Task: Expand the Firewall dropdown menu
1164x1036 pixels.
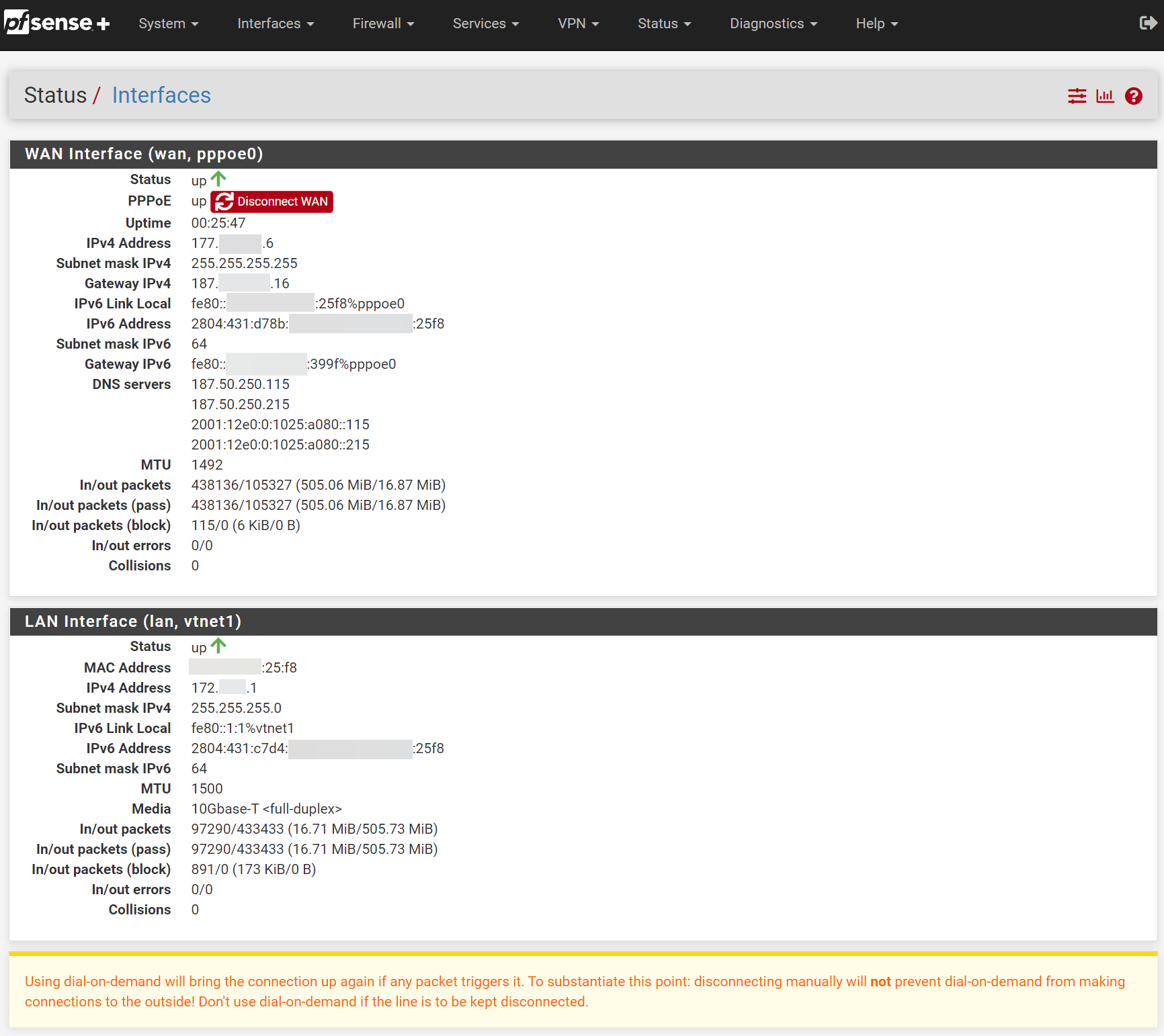Action: click(x=383, y=24)
